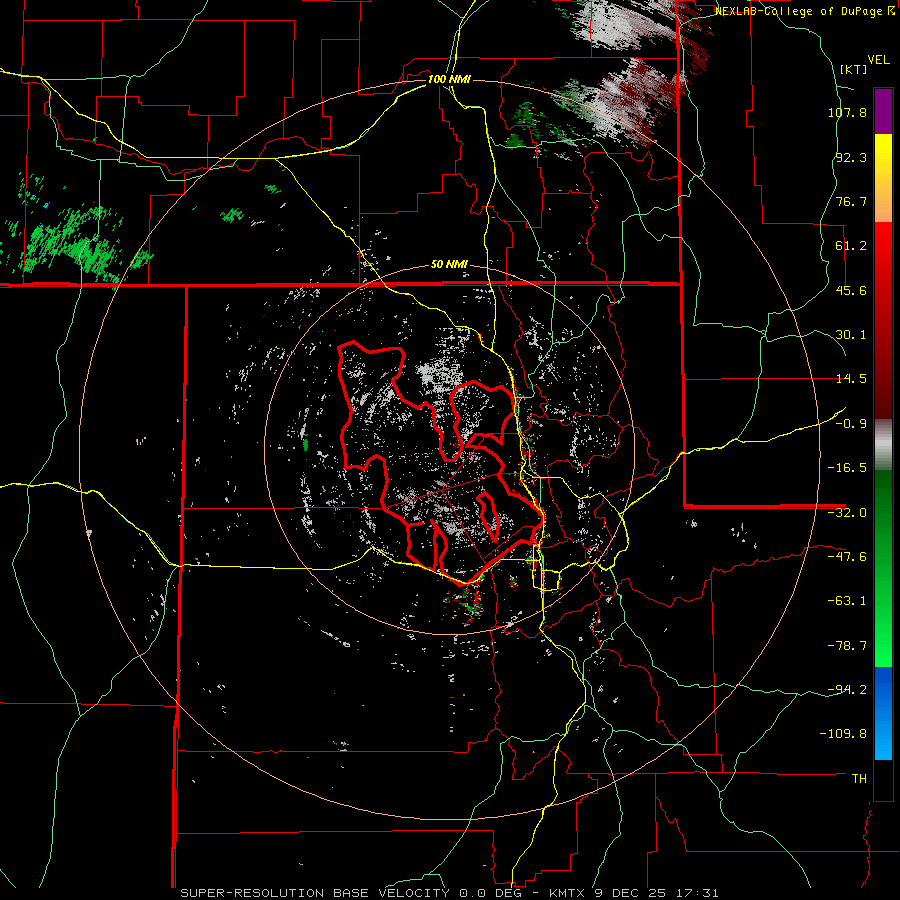
Task: Select the 45.6 value on velocity scale
Action: point(851,290)
